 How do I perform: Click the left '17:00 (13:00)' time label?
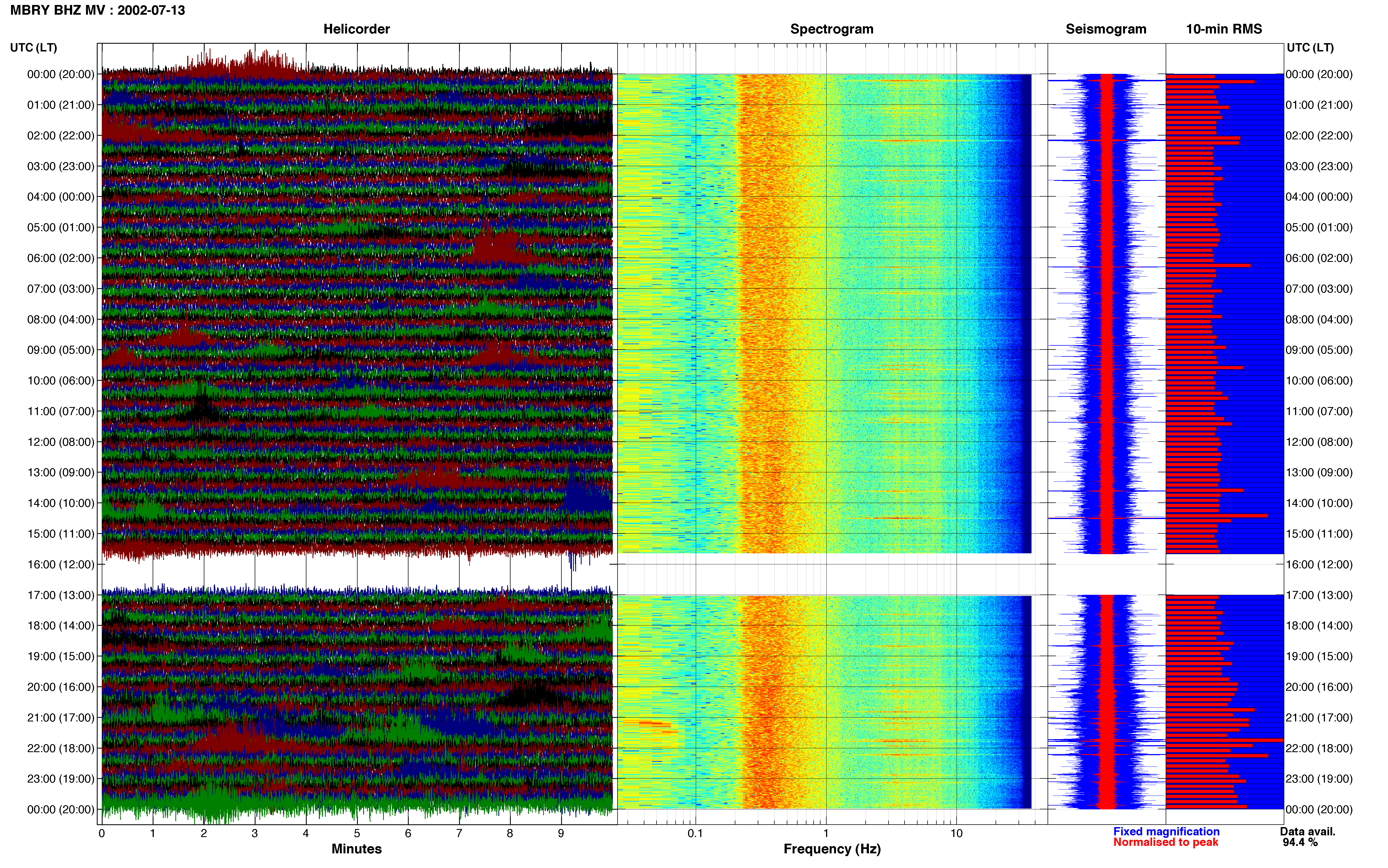61,595
